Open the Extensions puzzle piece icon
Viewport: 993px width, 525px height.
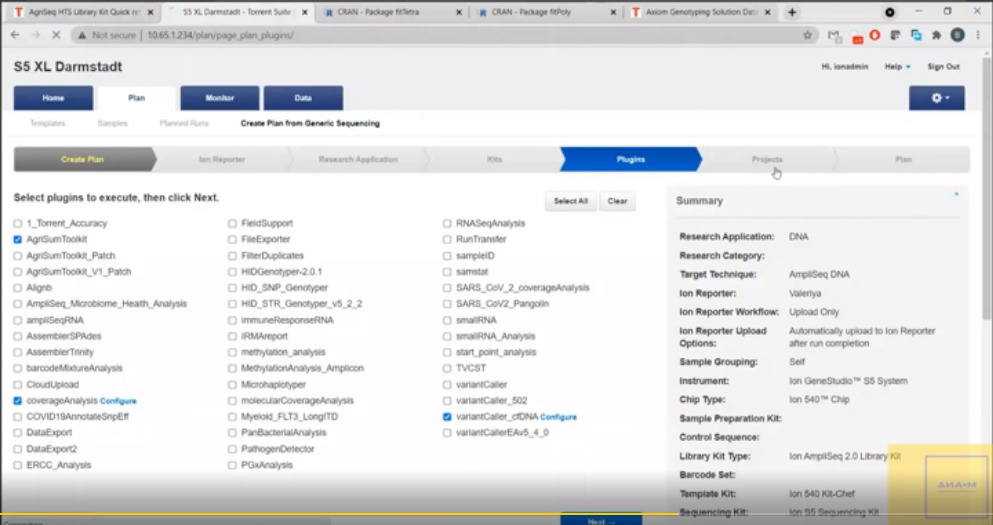(936, 35)
